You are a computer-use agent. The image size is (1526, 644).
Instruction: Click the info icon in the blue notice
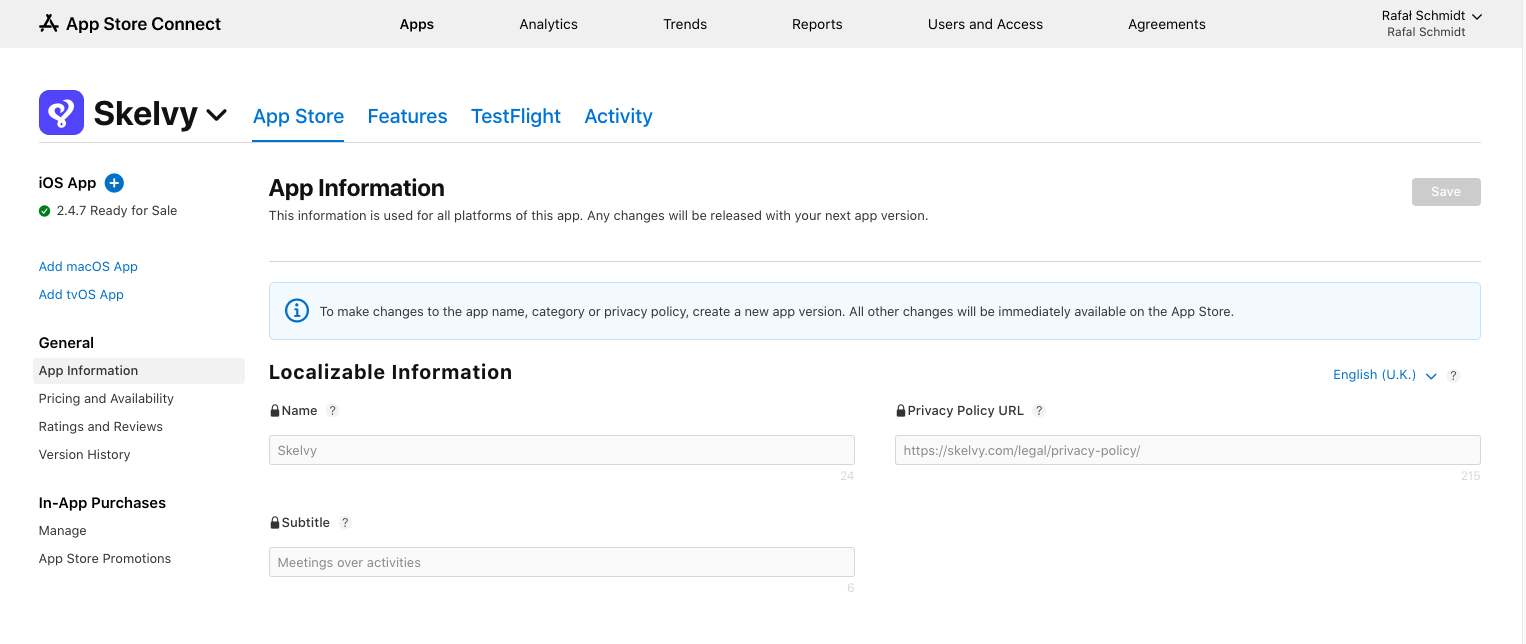297,311
